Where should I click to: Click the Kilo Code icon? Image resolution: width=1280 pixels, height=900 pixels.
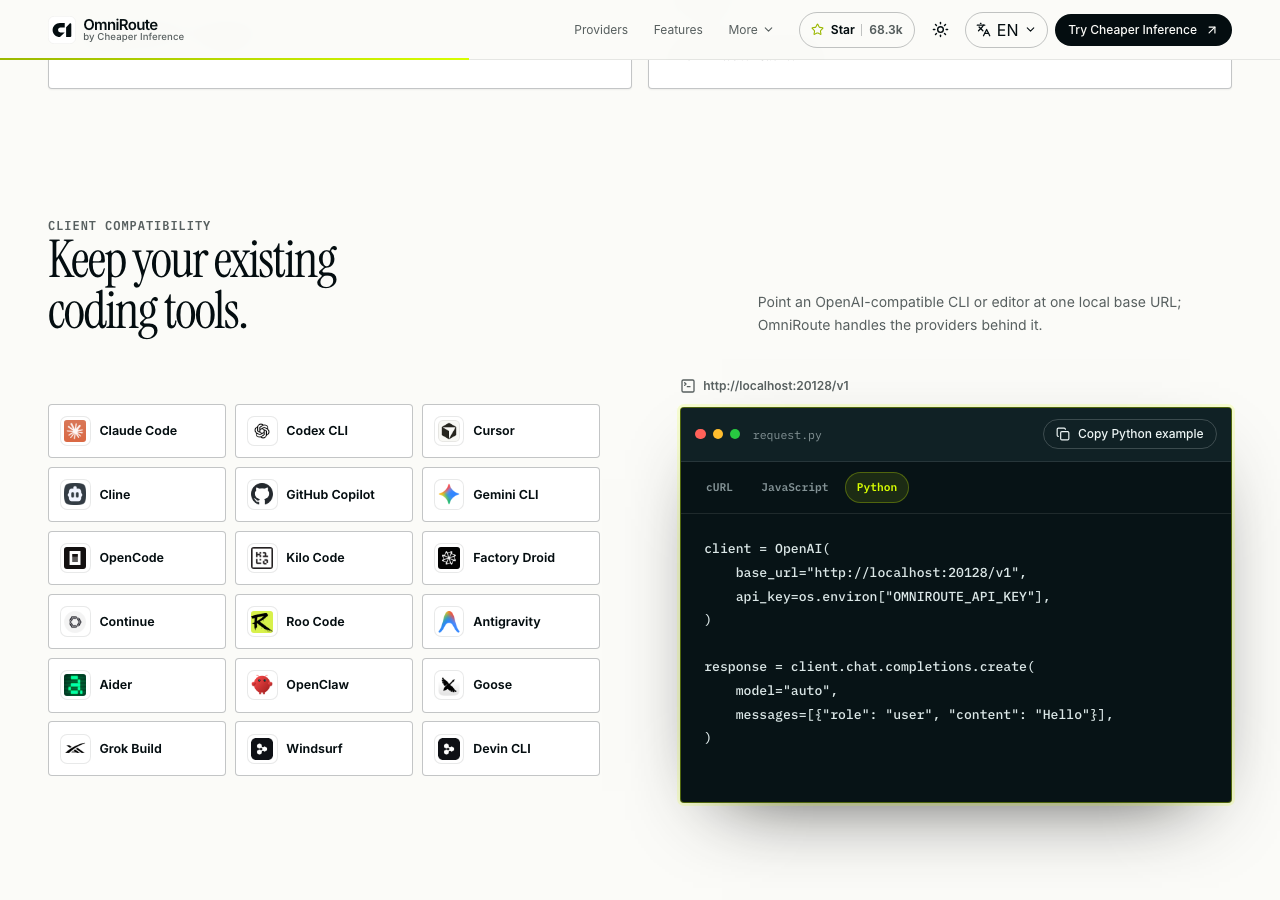point(262,558)
